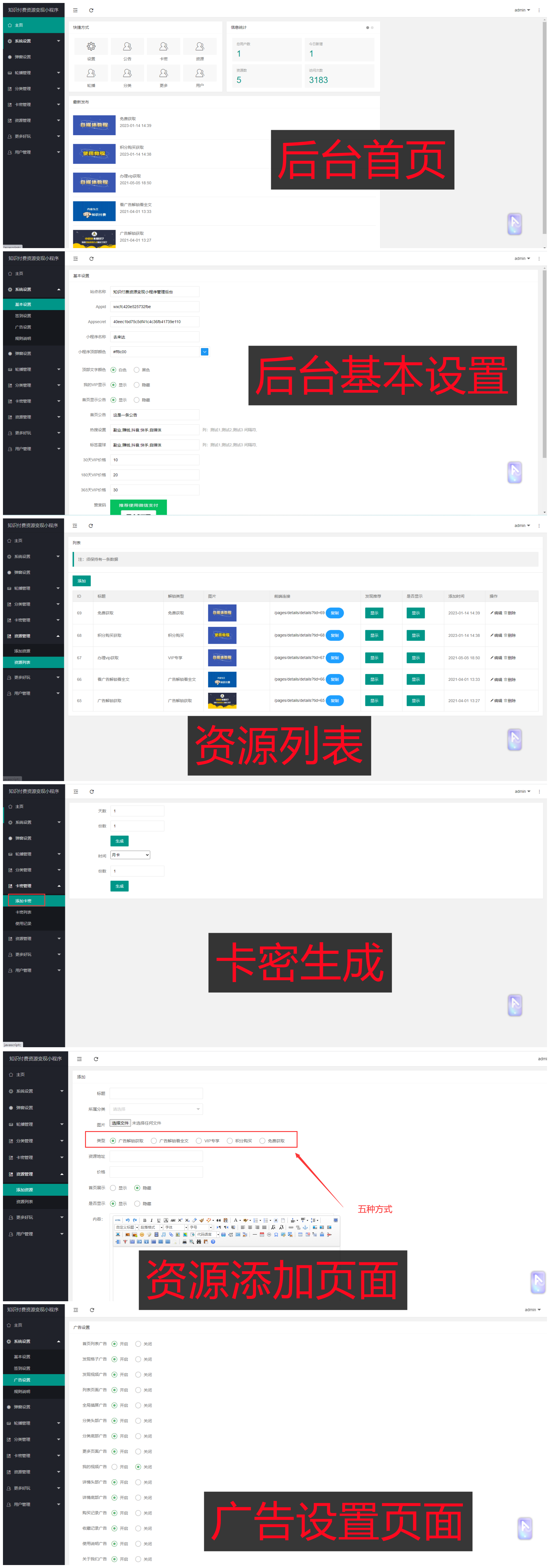Open the 公告 quick shortcut icon

coord(127,46)
